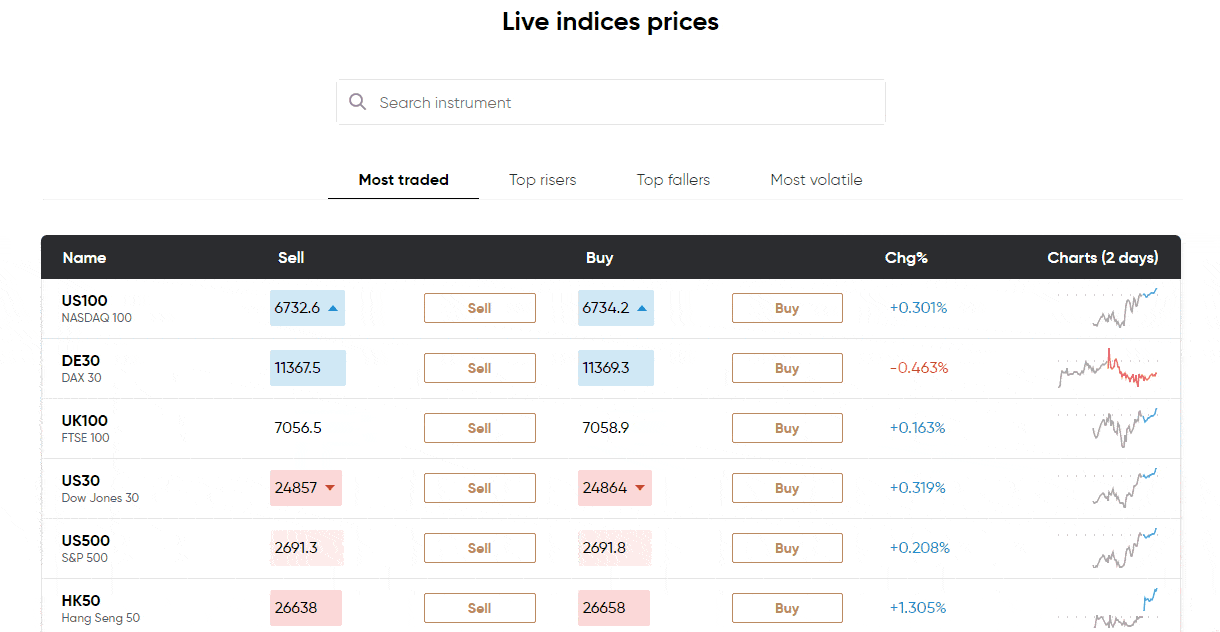Open the US100 NASDAQ 100 instrument
This screenshot has width=1220, height=632.
click(96, 308)
